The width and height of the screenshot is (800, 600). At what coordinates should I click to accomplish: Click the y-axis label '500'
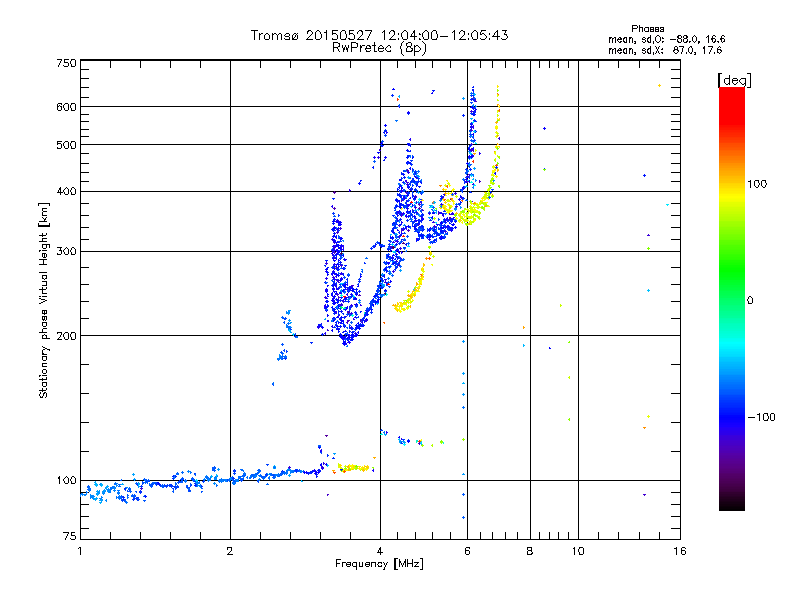66,145
